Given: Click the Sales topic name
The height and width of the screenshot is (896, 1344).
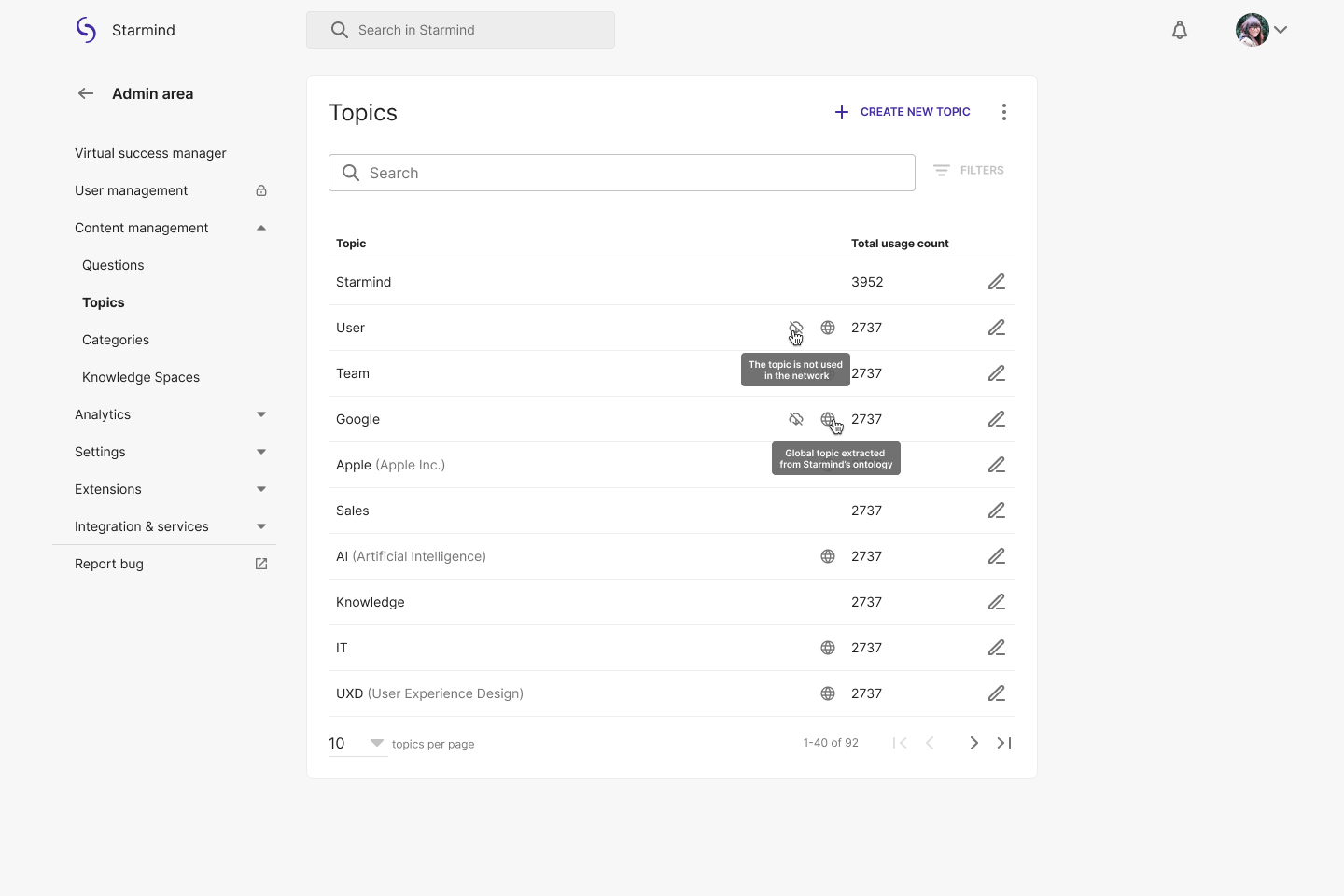Looking at the screenshot, I should tap(353, 511).
